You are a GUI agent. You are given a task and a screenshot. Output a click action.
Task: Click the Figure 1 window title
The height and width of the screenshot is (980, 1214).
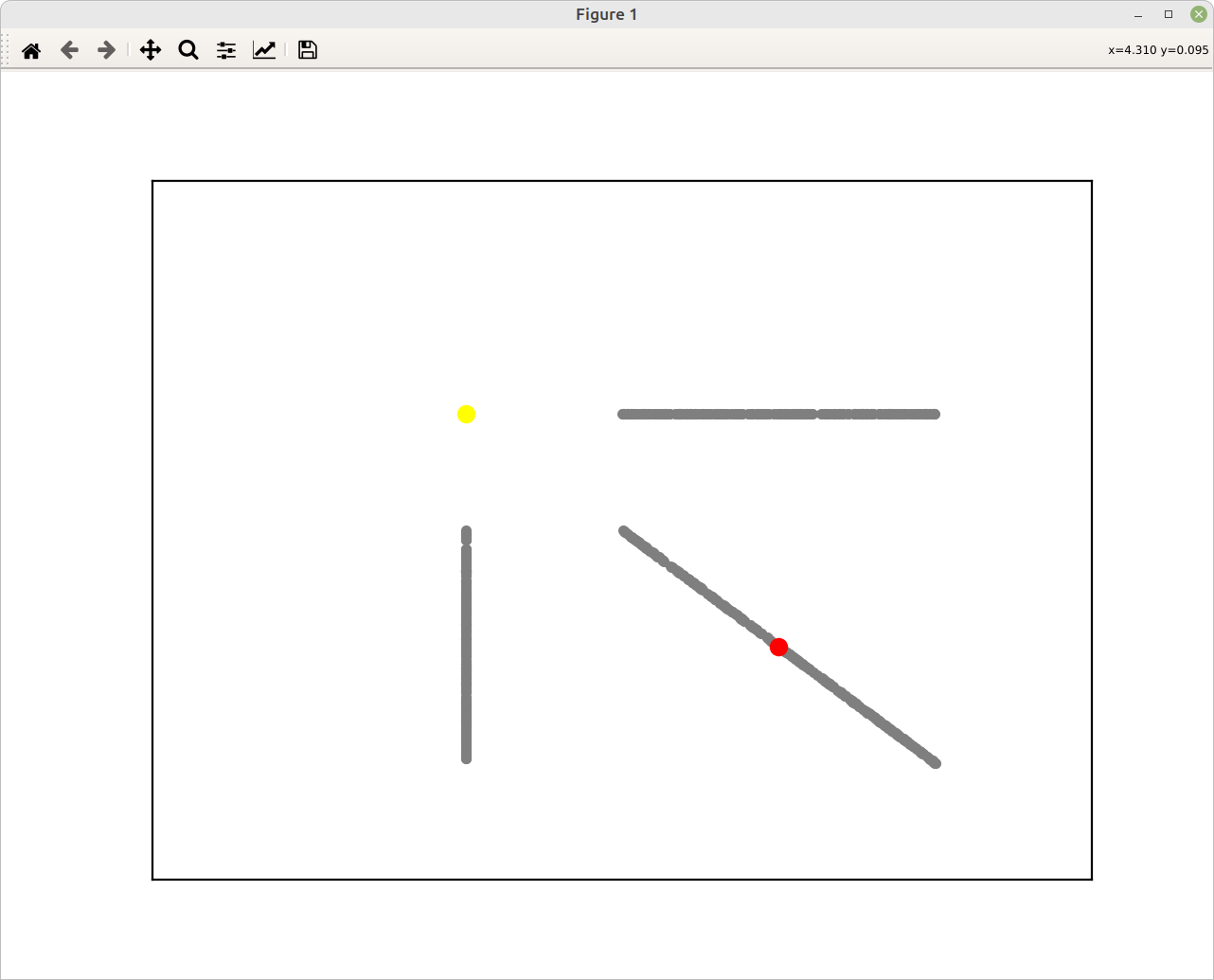[606, 14]
